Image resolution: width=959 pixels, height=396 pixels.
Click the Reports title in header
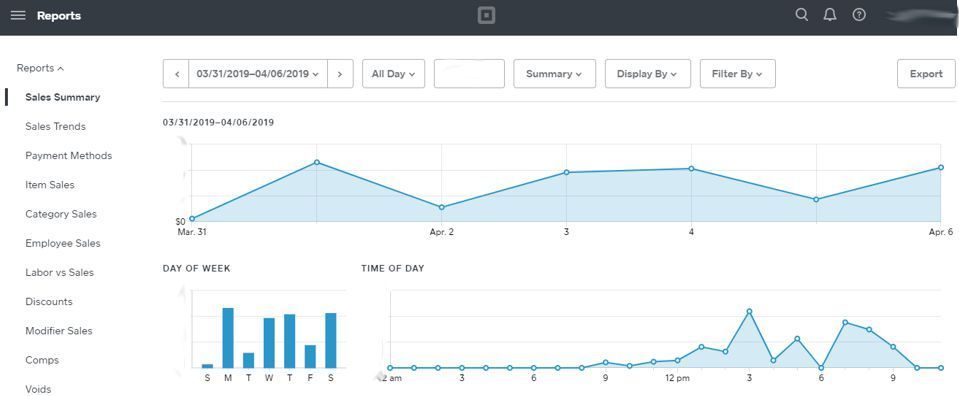59,16
